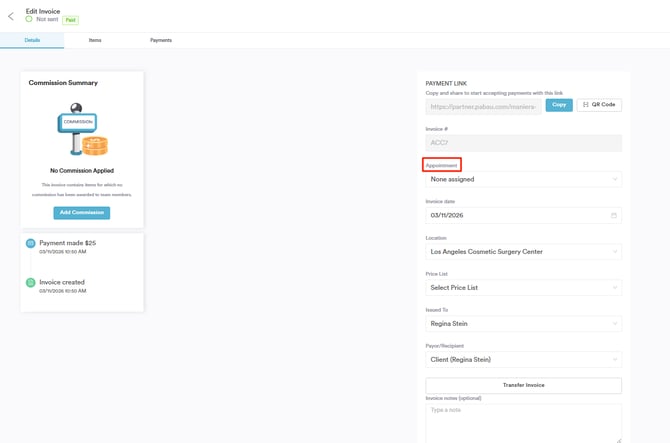Click the Payment made timeline icon
Image resolution: width=670 pixels, height=443 pixels.
31,243
